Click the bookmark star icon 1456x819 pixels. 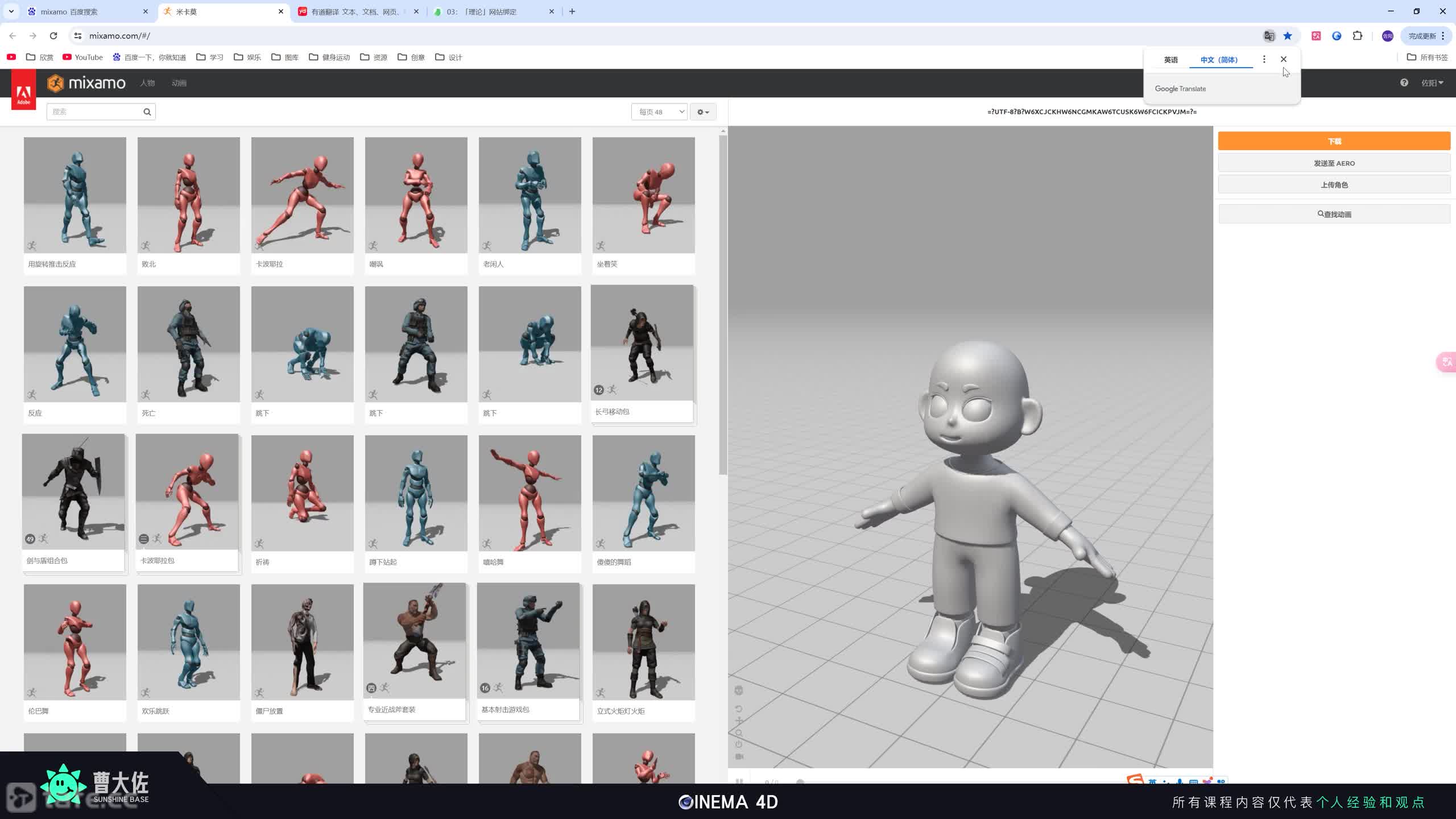[x=1288, y=36]
